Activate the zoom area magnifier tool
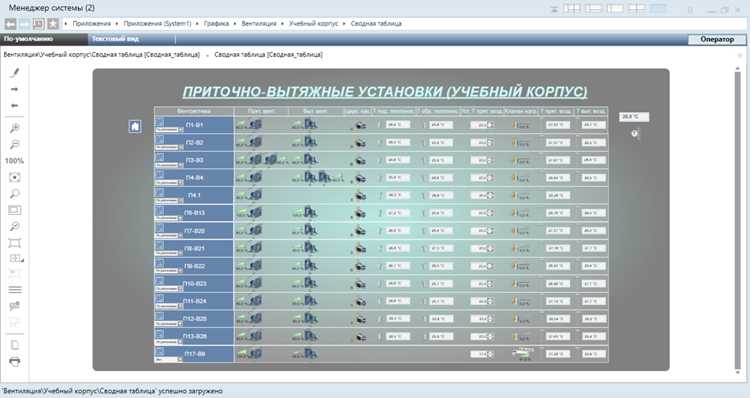 [15, 194]
